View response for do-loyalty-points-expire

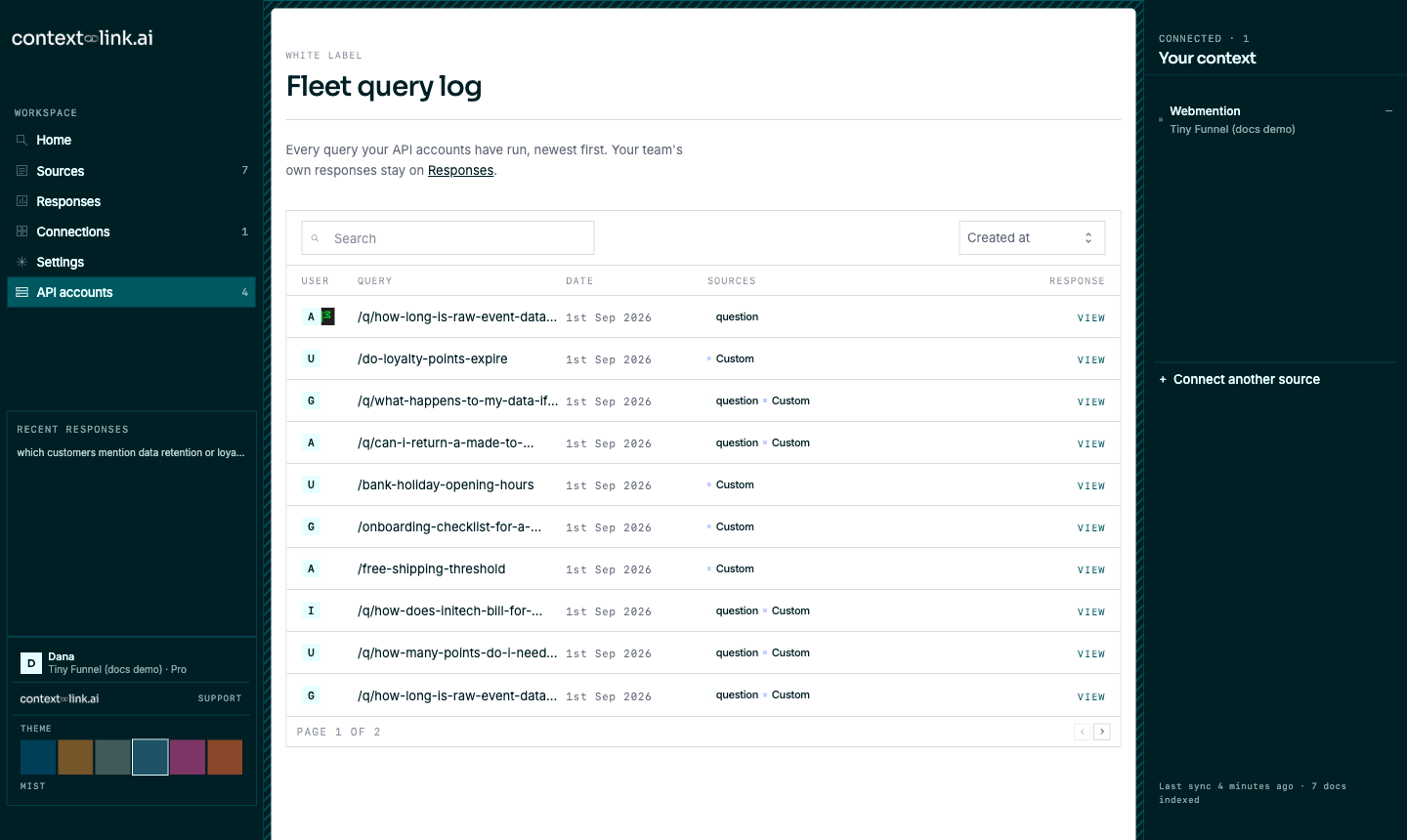[1090, 360]
